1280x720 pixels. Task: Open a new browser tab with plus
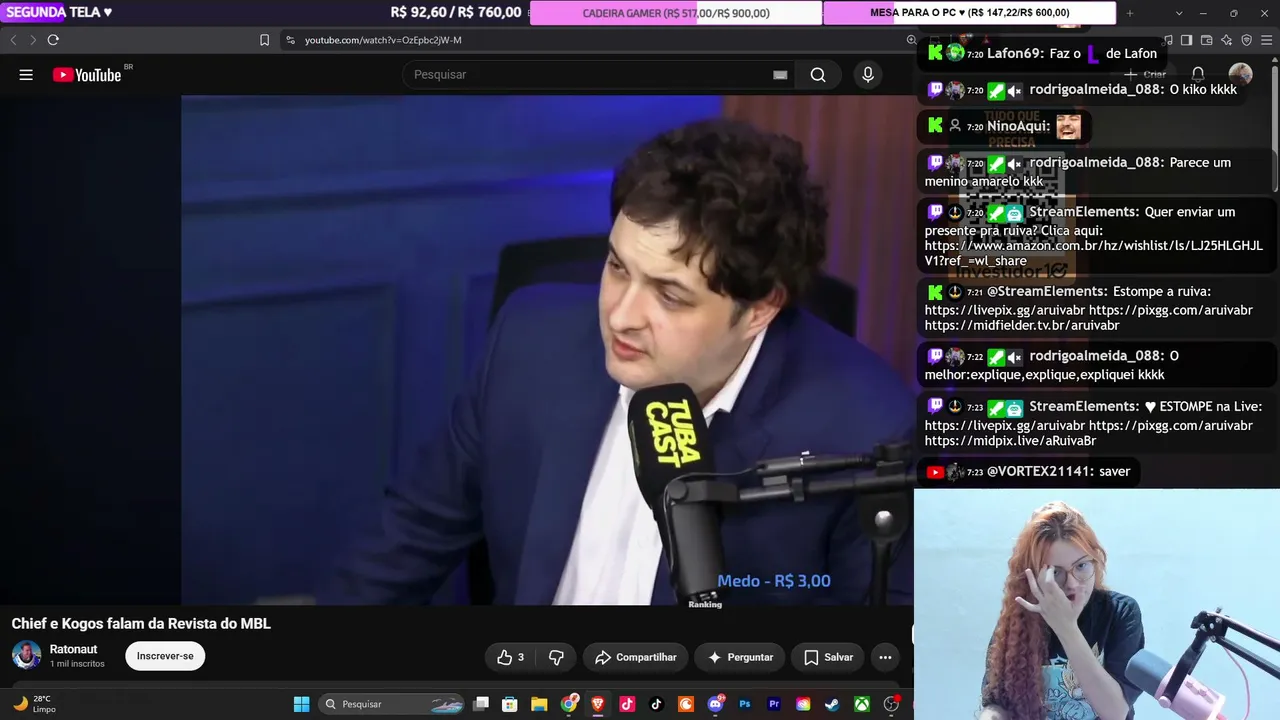click(x=1130, y=13)
